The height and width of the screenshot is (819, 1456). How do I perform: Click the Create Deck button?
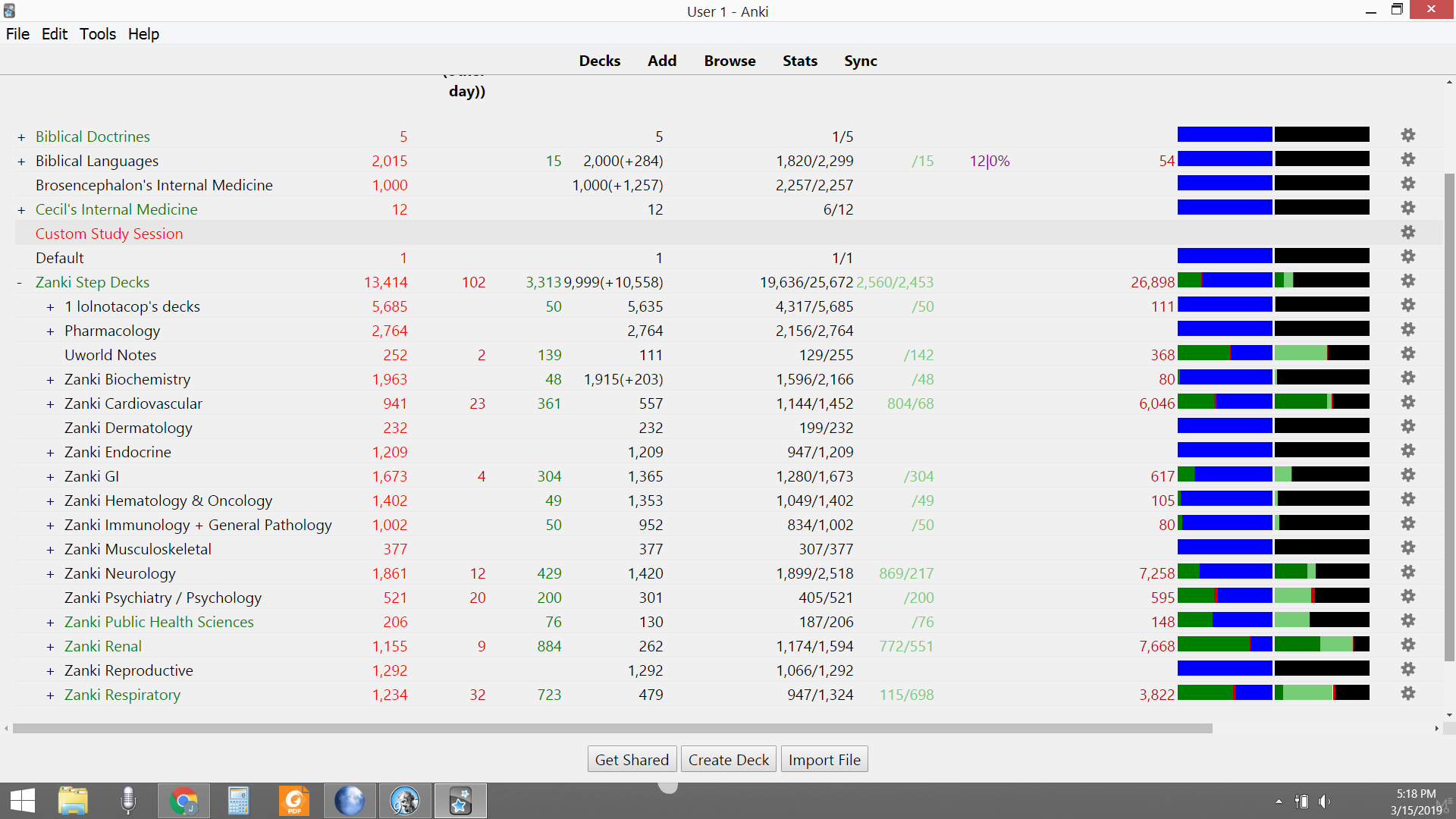729,759
